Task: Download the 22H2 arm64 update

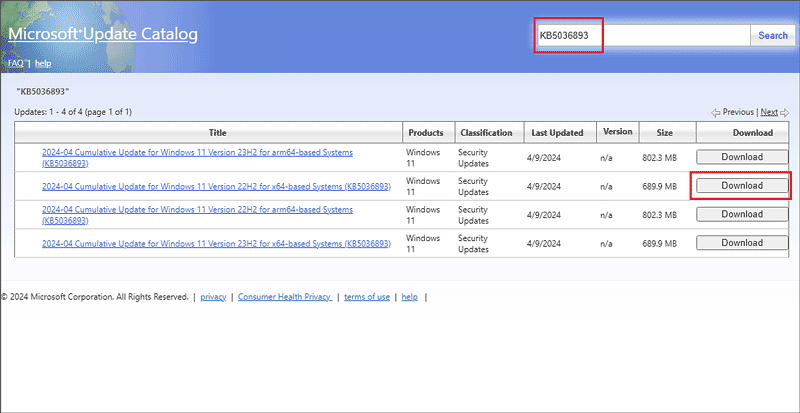Action: (742, 214)
